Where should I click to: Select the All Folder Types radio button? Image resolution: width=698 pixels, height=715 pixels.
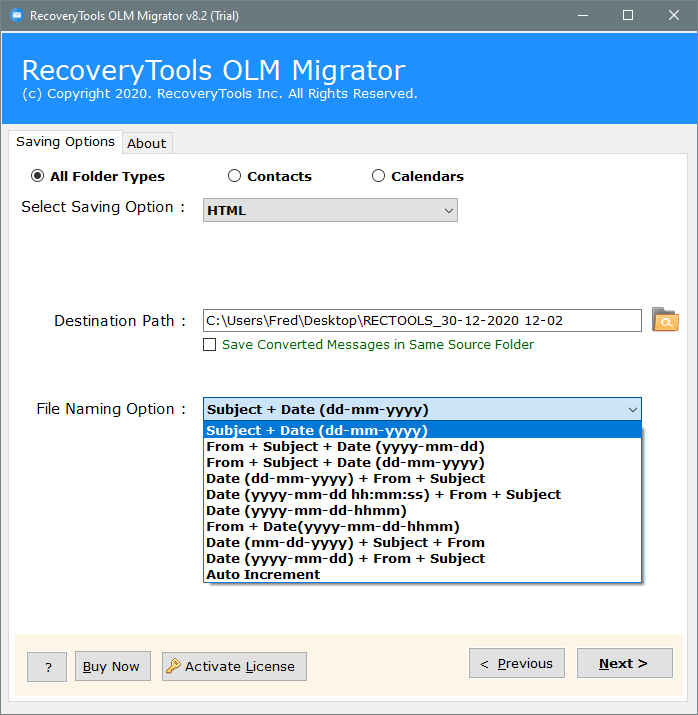point(37,176)
